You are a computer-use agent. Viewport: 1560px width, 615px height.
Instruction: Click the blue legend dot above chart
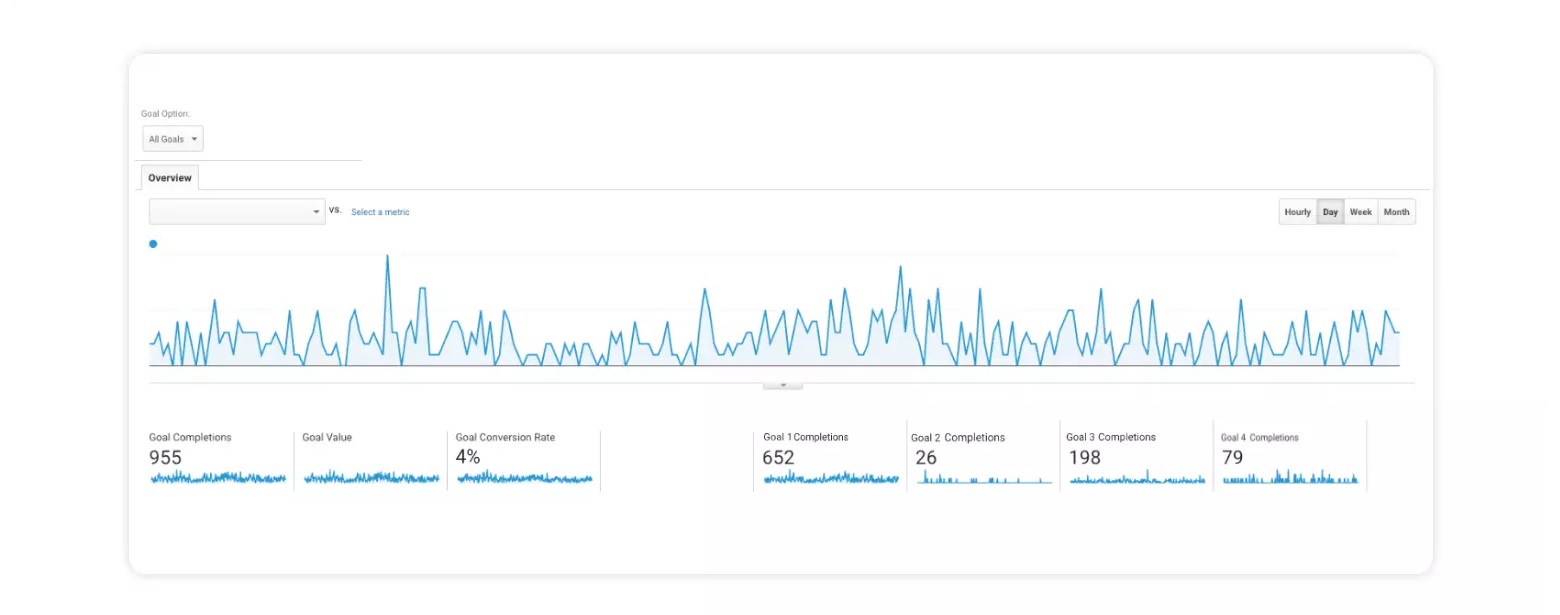coord(153,244)
